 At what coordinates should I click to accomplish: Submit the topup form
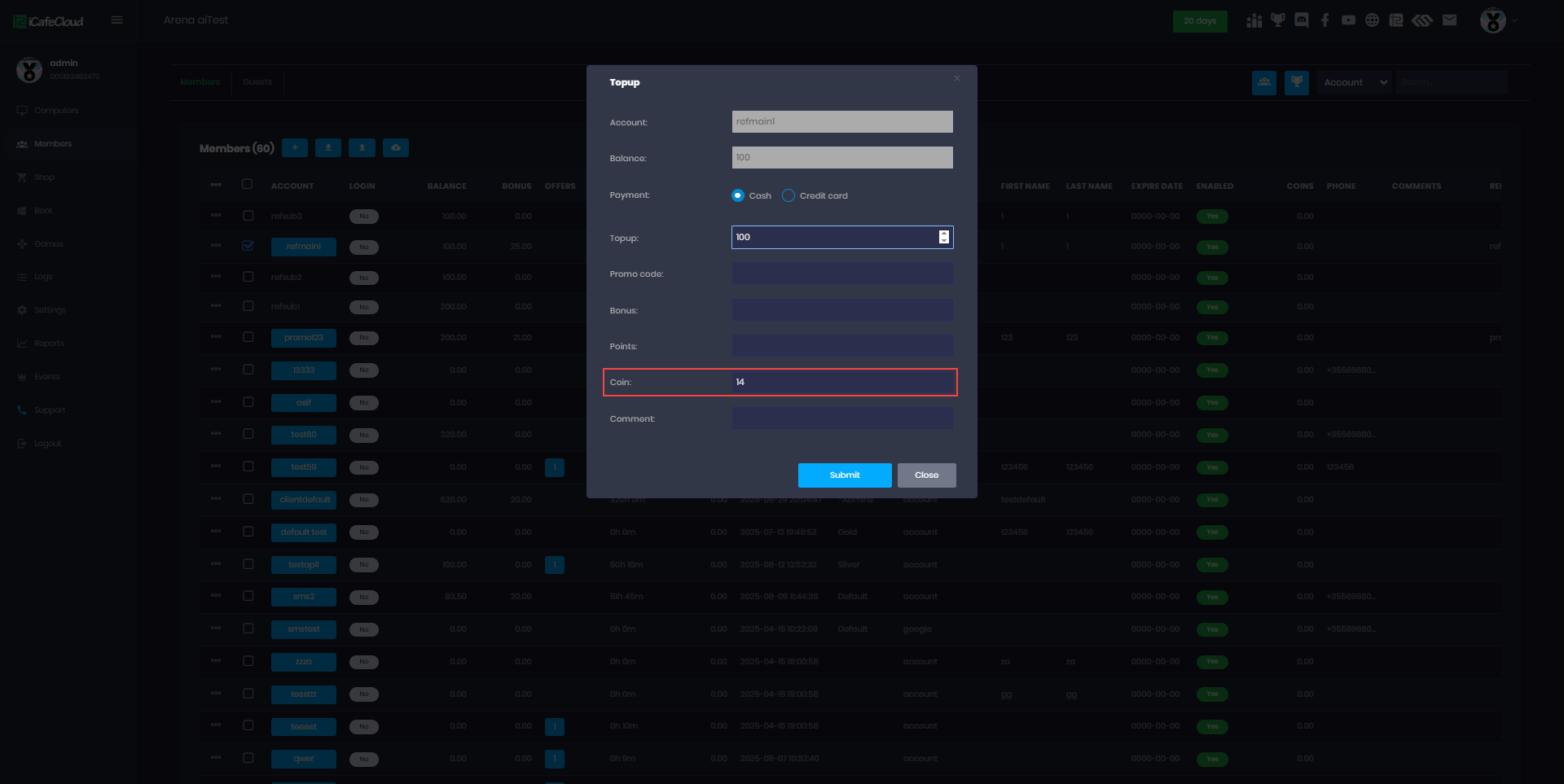845,475
